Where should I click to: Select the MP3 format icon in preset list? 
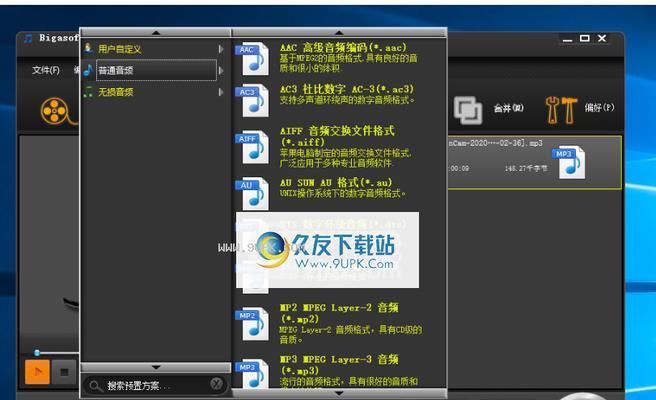[x=252, y=374]
